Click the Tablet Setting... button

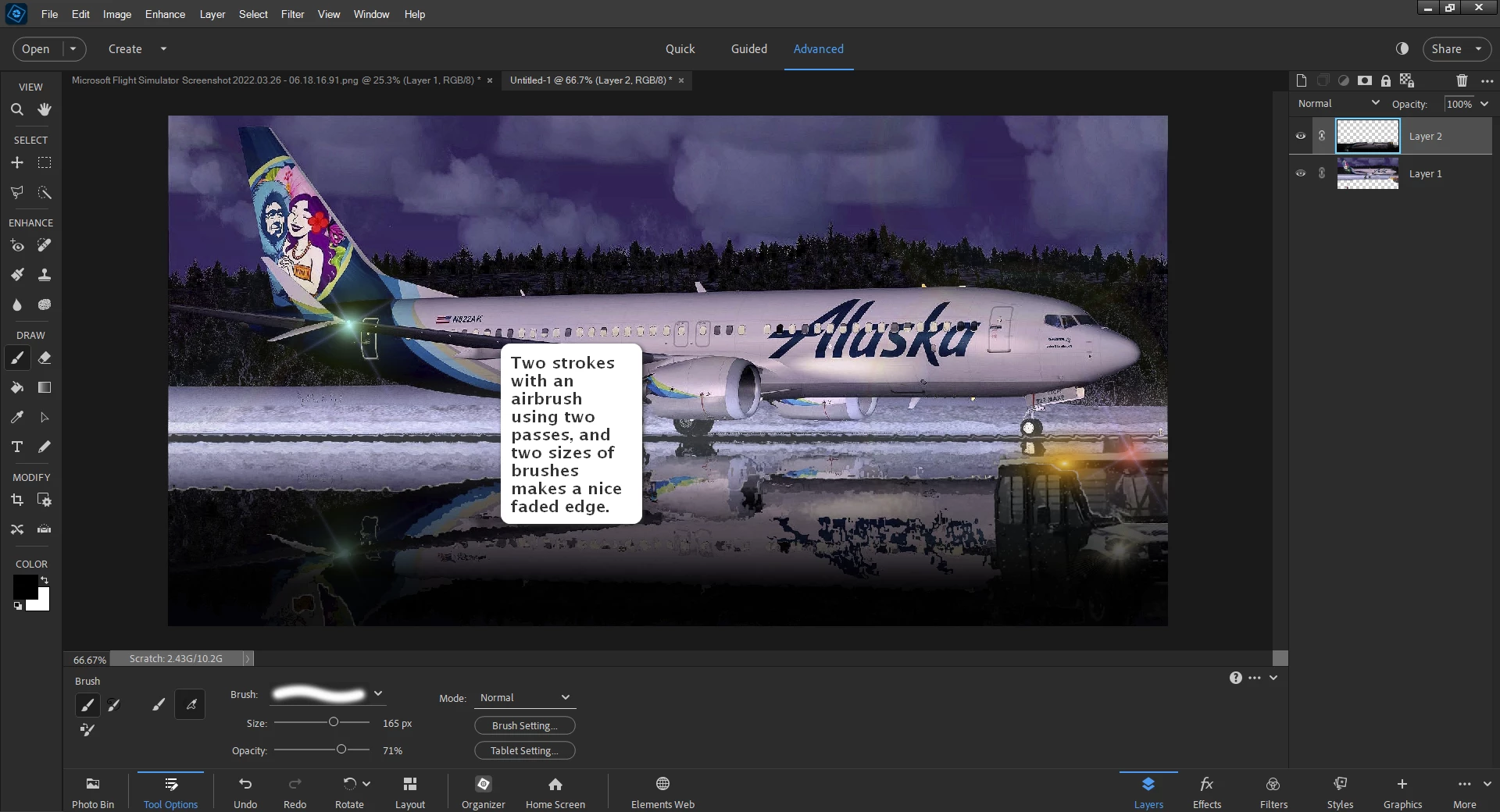pos(525,750)
